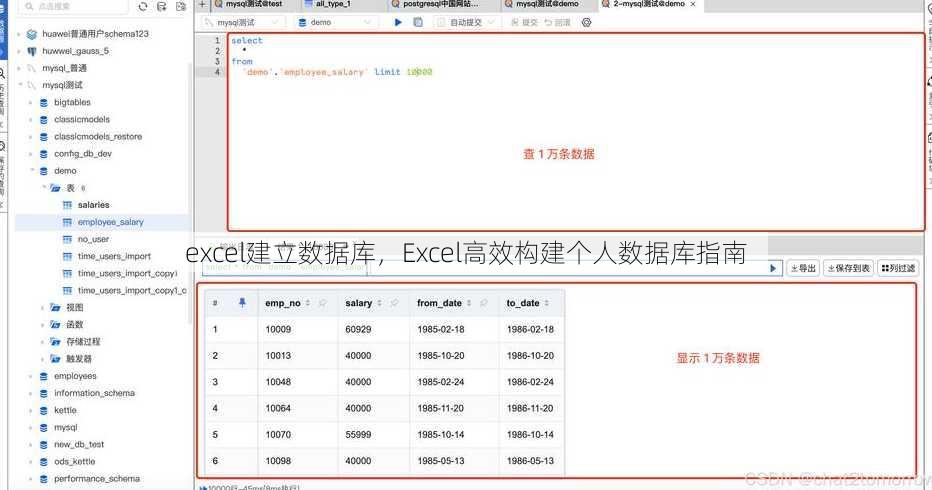
Task: Focus the sidebar search field
Action: point(75,7)
